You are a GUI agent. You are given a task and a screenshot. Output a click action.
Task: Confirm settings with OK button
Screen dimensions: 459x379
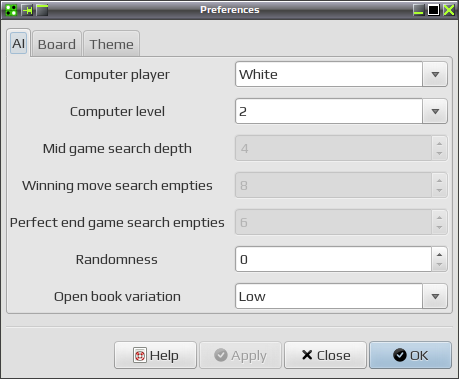pos(410,355)
